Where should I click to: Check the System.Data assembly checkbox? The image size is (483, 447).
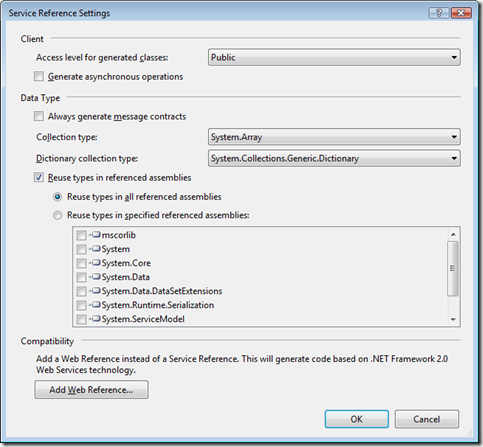click(81, 277)
